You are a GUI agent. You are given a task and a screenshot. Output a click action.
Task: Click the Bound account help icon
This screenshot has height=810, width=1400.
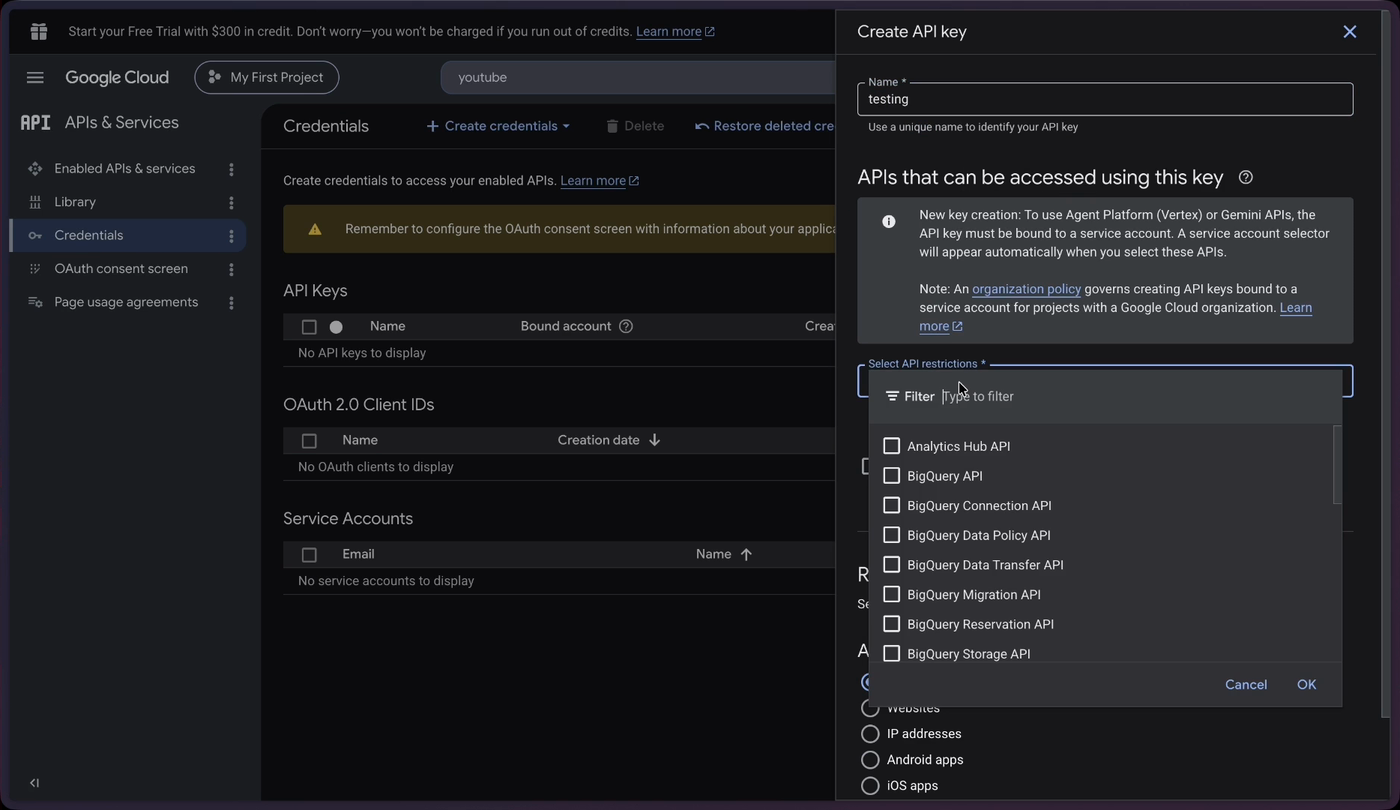pos(626,326)
